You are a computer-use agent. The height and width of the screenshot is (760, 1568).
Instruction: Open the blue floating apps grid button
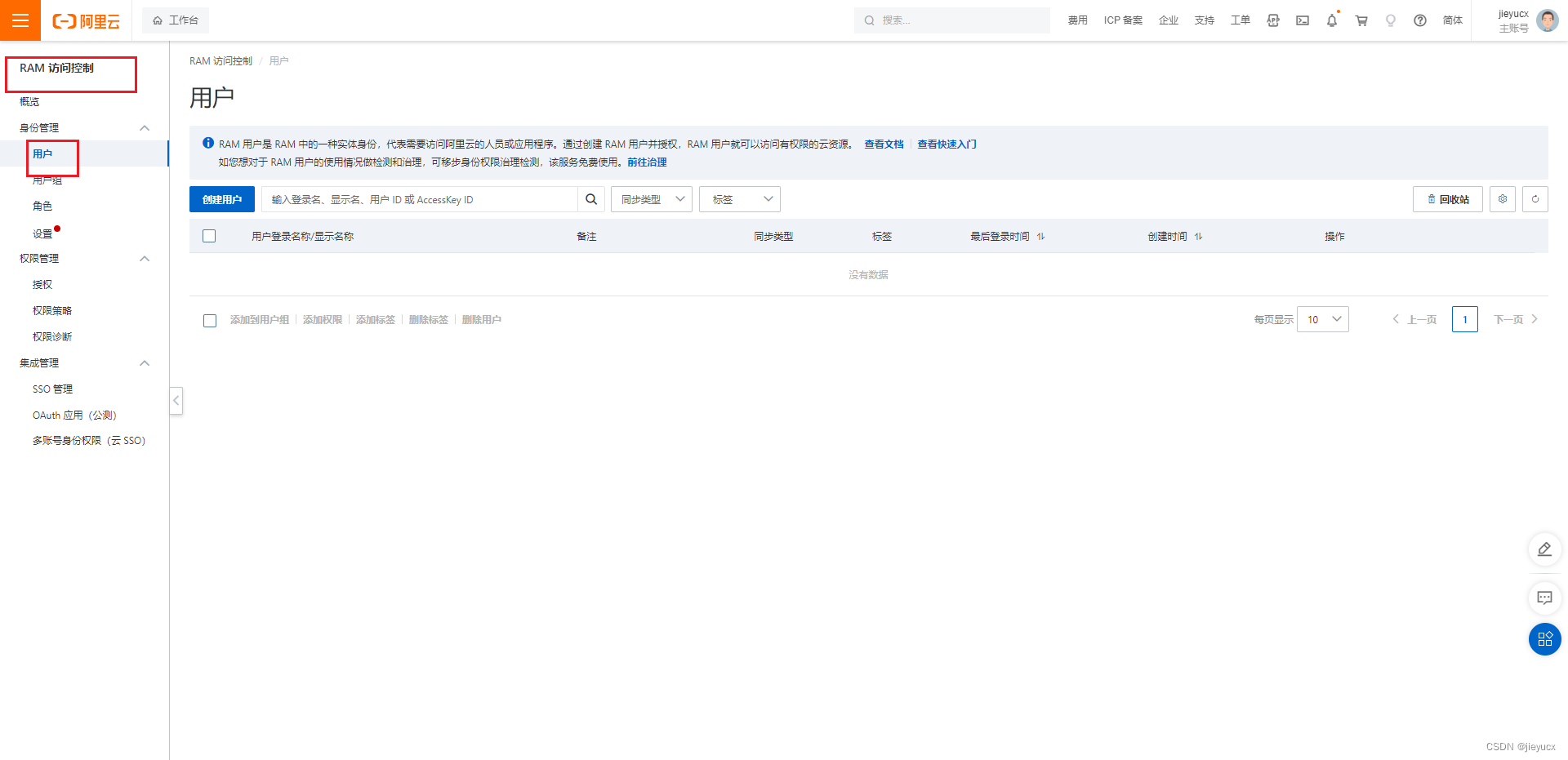1545,639
